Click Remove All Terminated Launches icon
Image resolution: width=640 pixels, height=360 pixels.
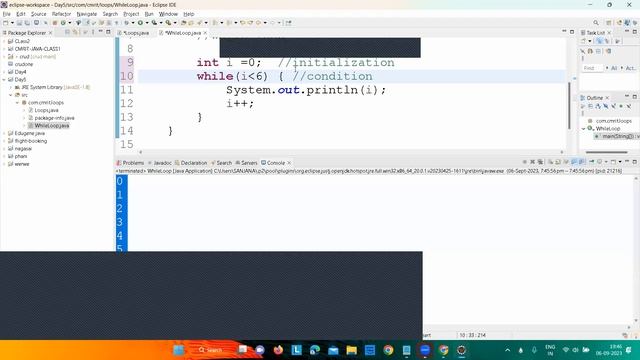[x=540, y=162]
